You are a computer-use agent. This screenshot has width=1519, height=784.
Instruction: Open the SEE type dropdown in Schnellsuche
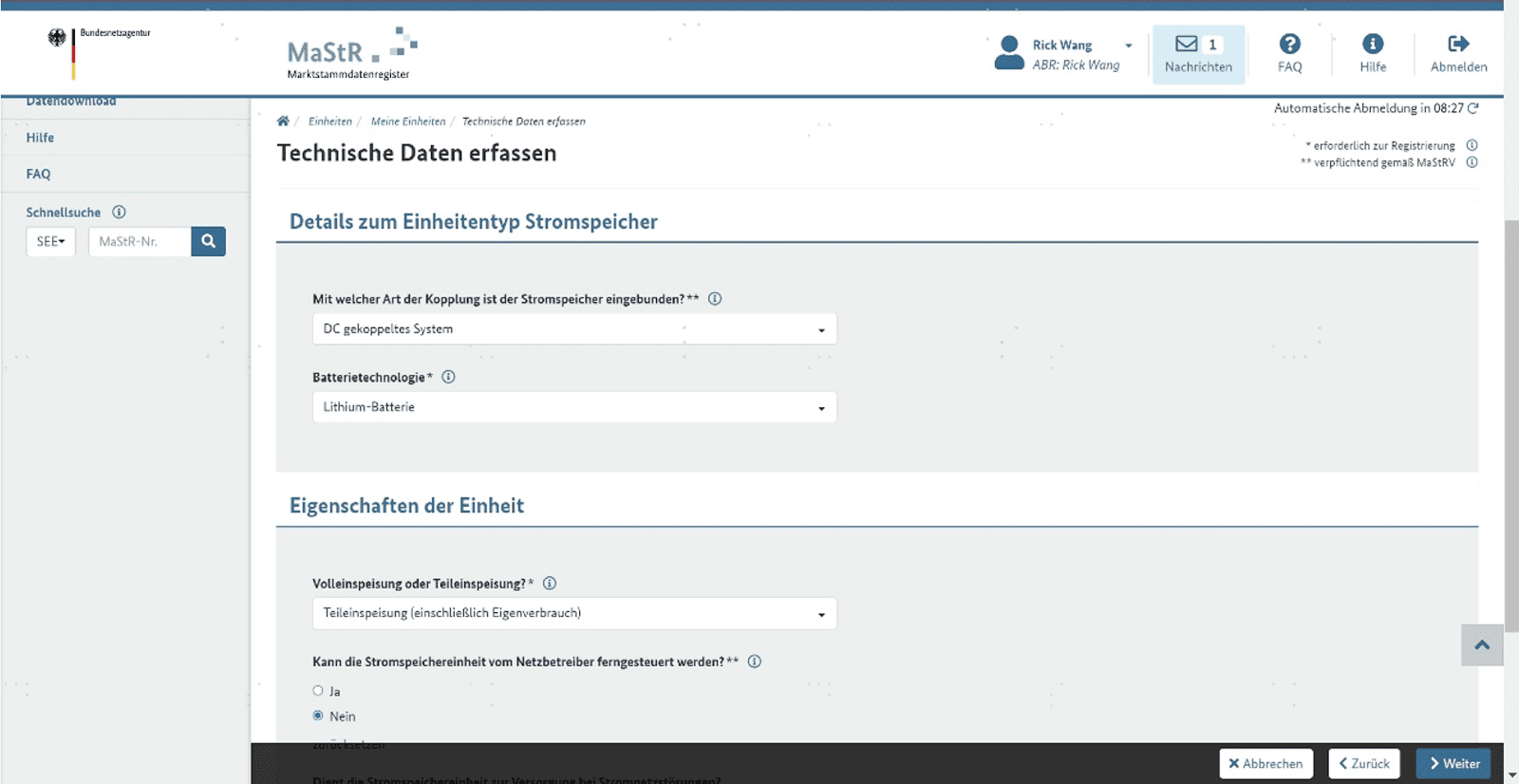tap(50, 241)
